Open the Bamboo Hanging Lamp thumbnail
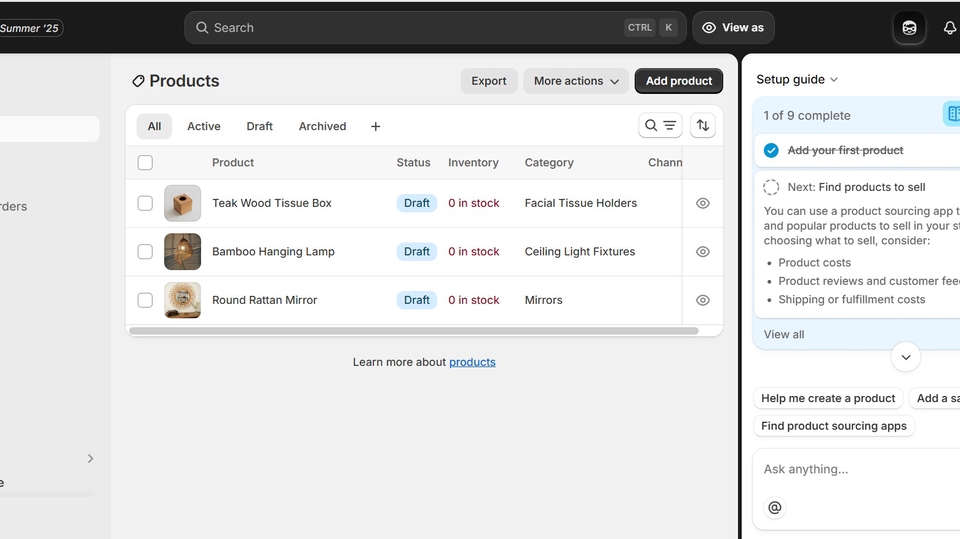The width and height of the screenshot is (960, 539). tap(182, 252)
